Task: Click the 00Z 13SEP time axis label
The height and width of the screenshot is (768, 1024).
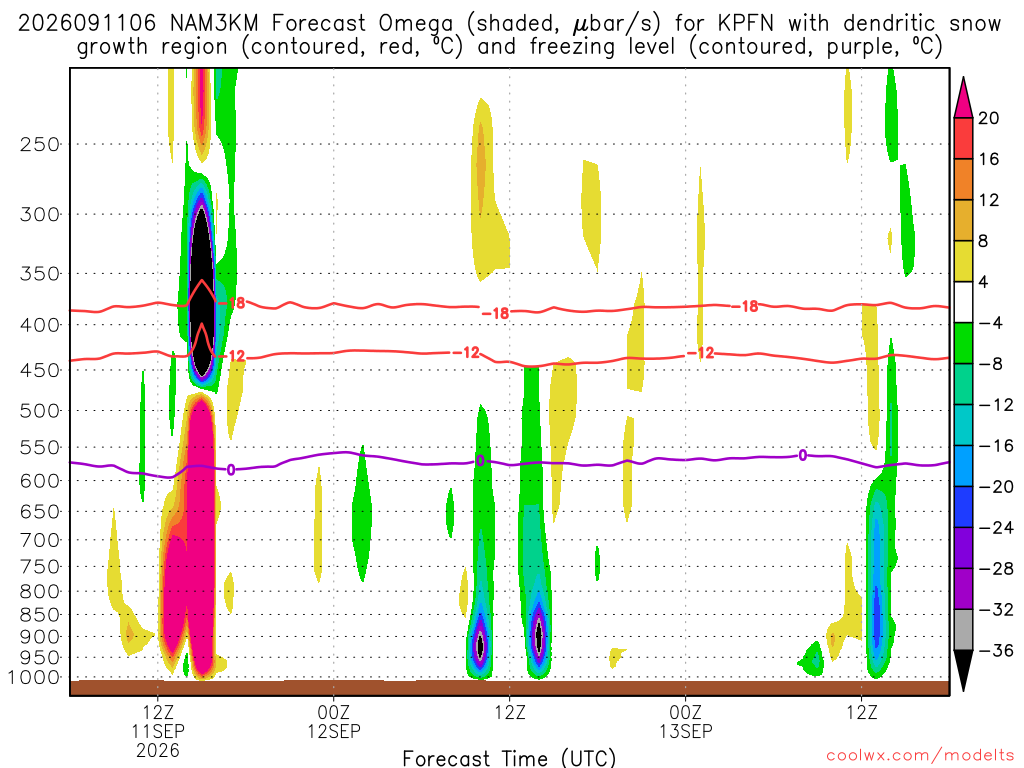Action: 686,722
